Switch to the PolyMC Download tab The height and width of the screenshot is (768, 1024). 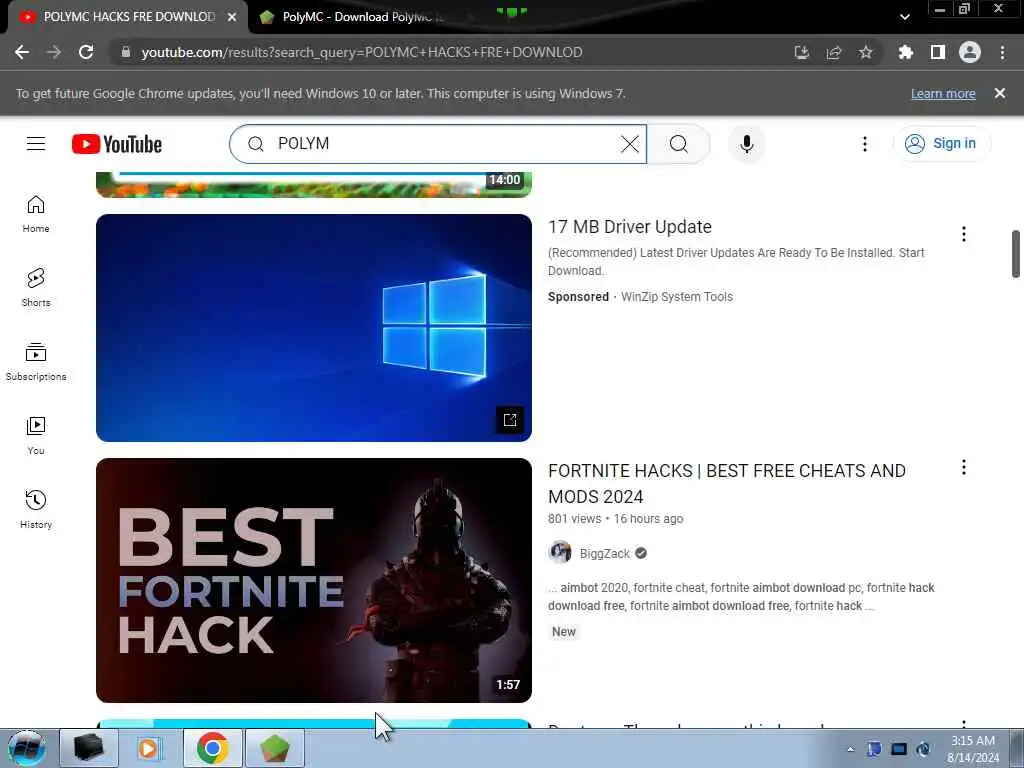coord(363,17)
